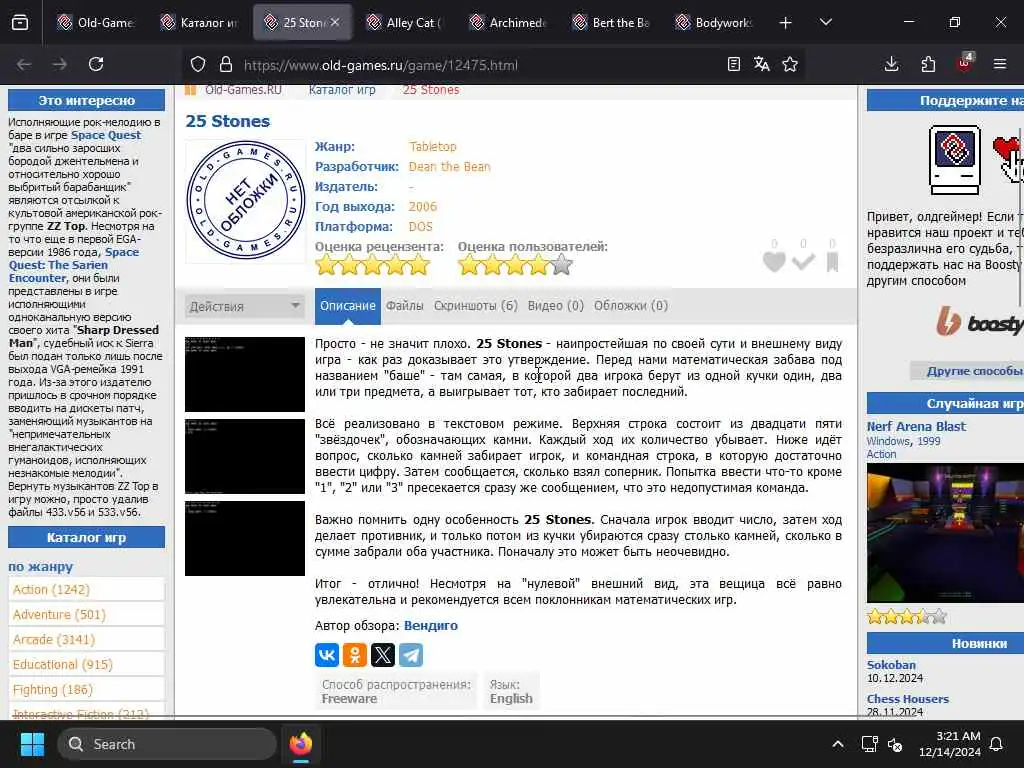Open Каталог игр breadcrumb link
Viewport: 1024px width, 768px height.
point(342,90)
